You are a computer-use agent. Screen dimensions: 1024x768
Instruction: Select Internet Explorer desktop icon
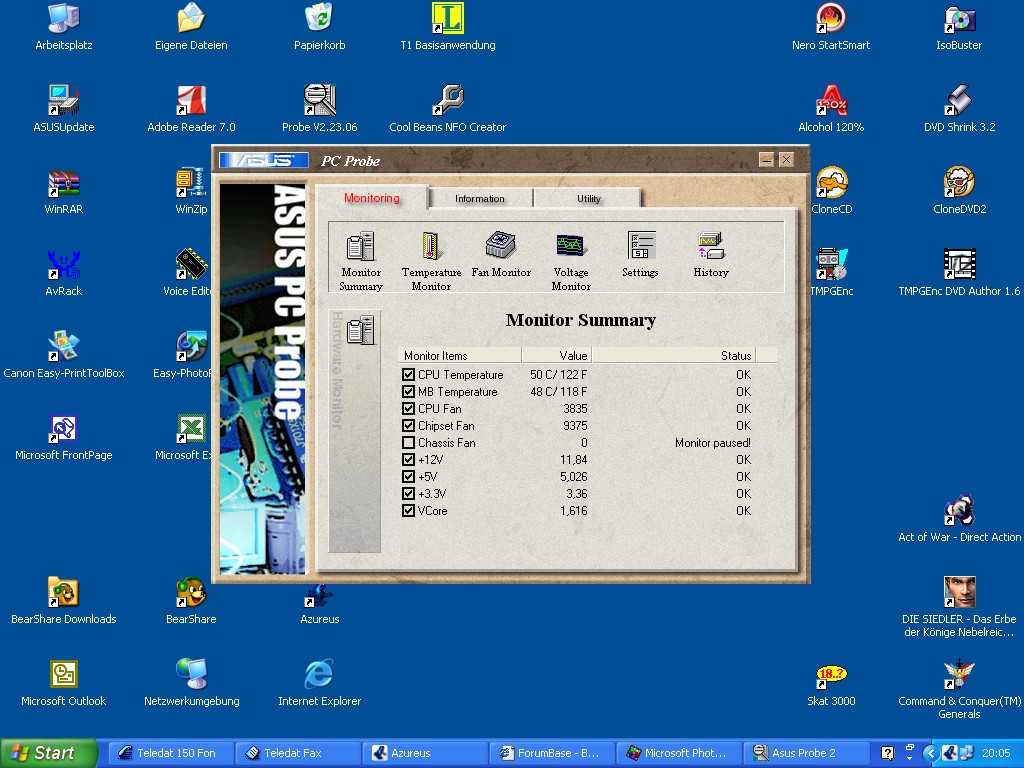coord(319,682)
